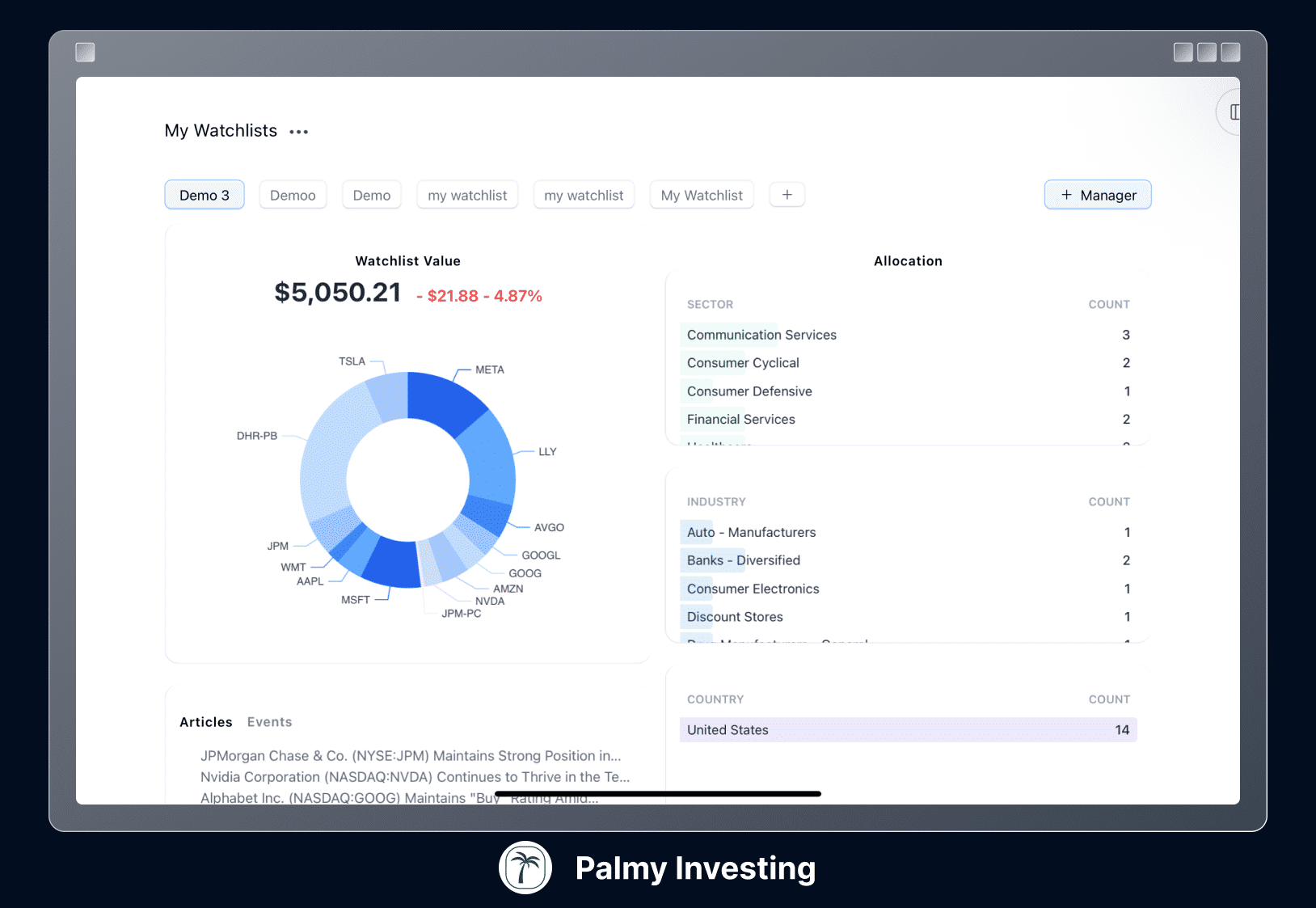Add a new watchlist with plus button
Image resolution: width=1316 pixels, height=908 pixels.
click(787, 195)
